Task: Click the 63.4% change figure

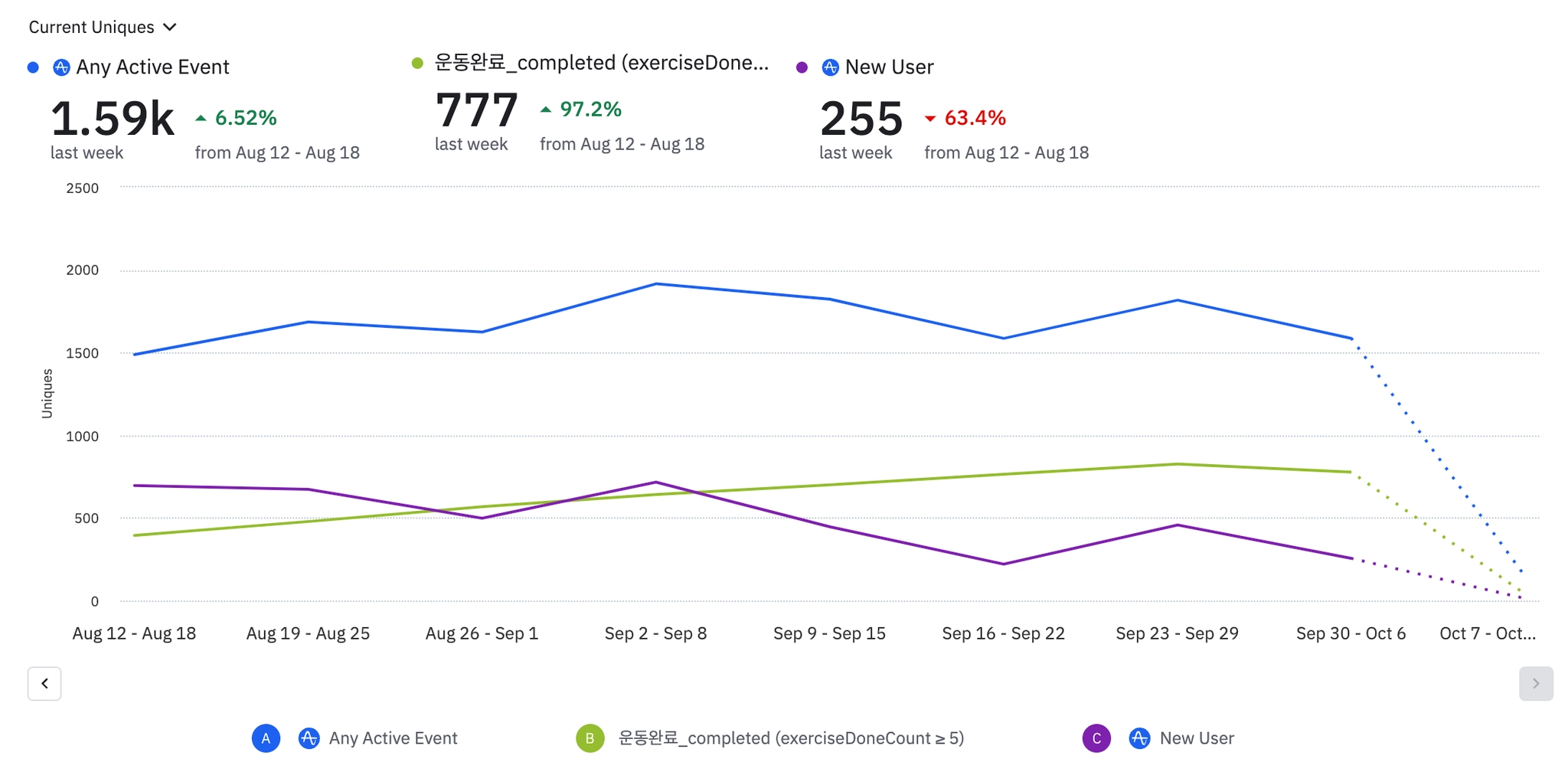Action: click(975, 118)
